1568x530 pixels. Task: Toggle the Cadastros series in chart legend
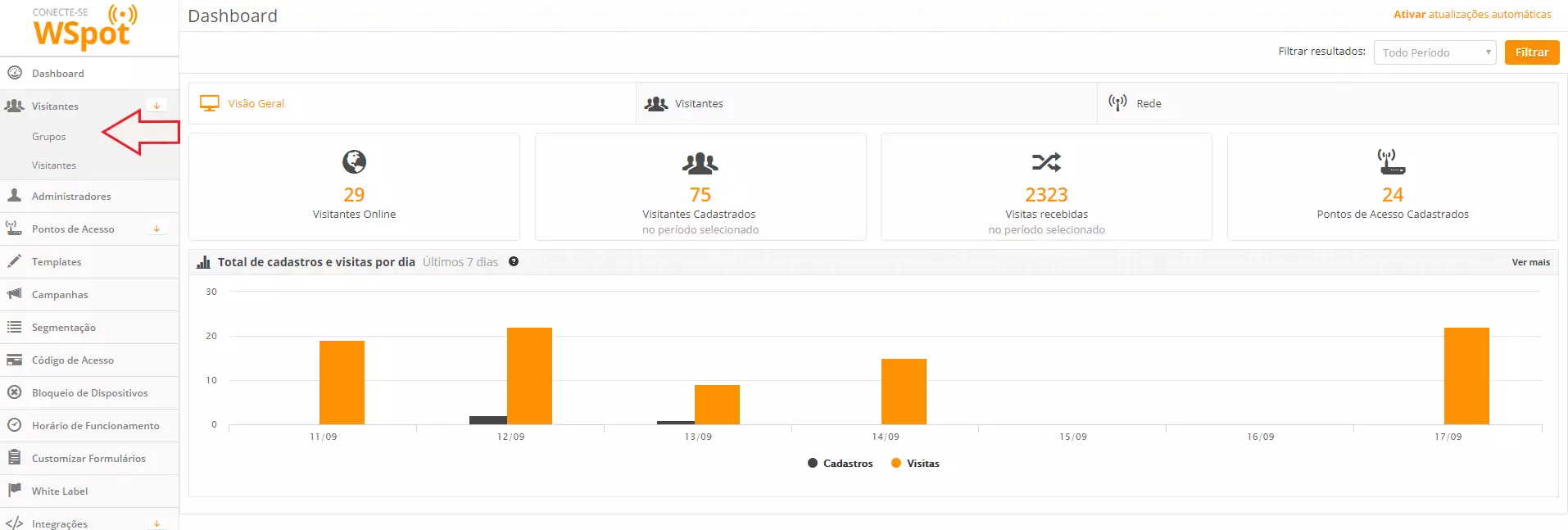[840, 464]
